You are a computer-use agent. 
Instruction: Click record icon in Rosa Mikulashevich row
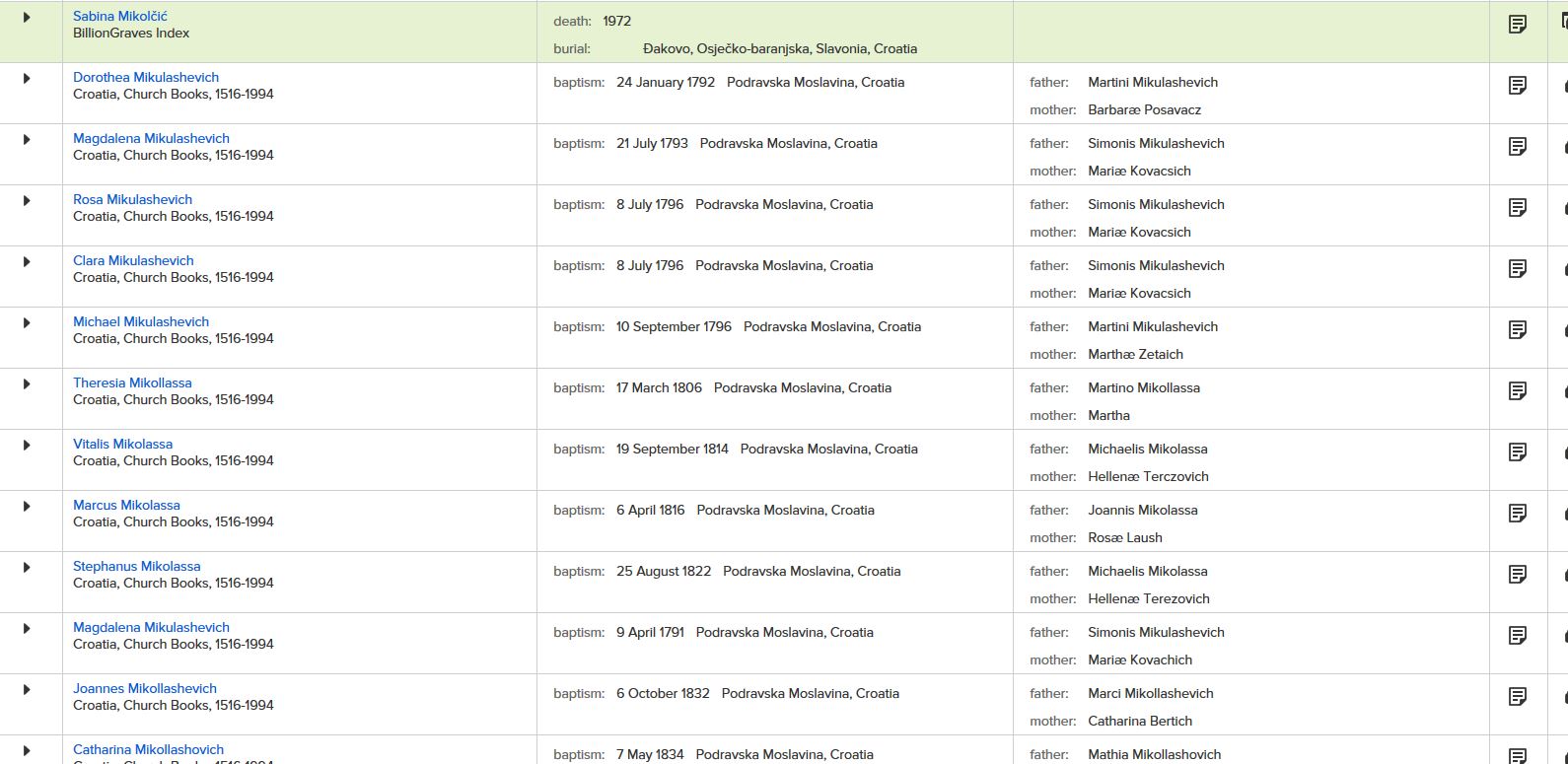[x=1518, y=208]
